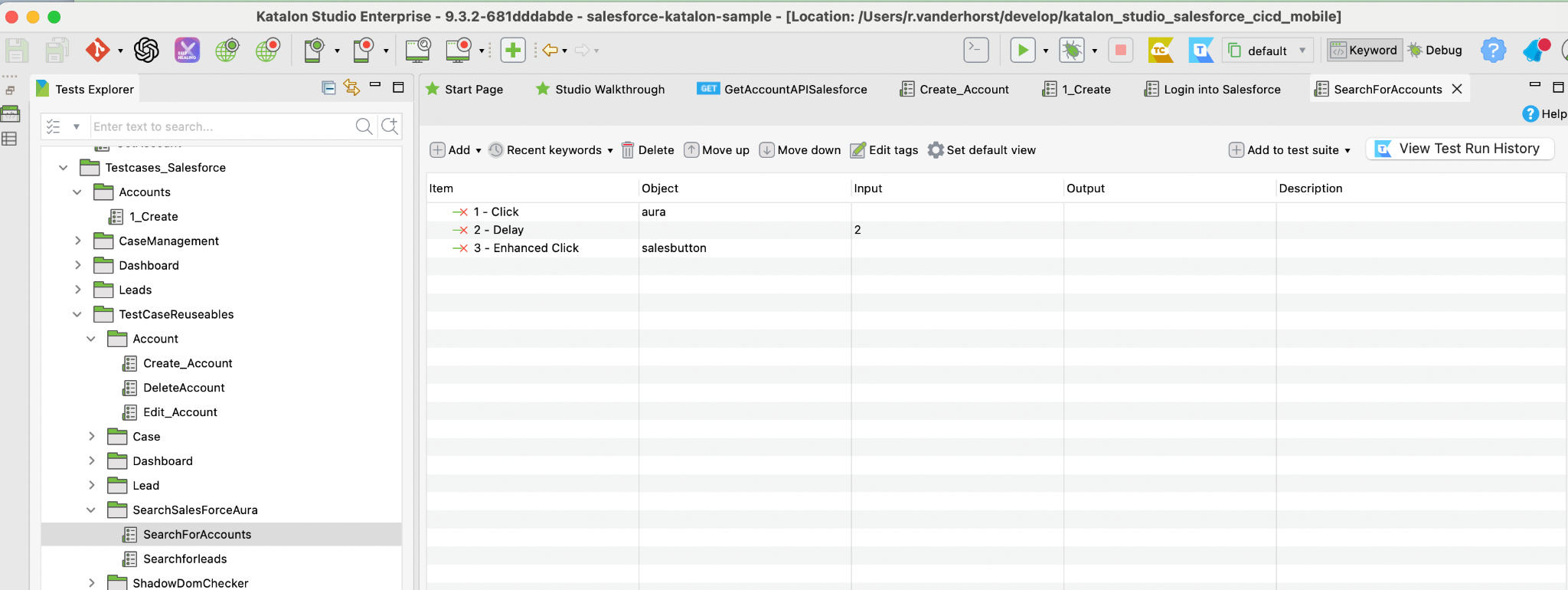This screenshot has height=590, width=1568.
Task: Collapse the Testcases_Salesforce folder
Action: [x=64, y=168]
